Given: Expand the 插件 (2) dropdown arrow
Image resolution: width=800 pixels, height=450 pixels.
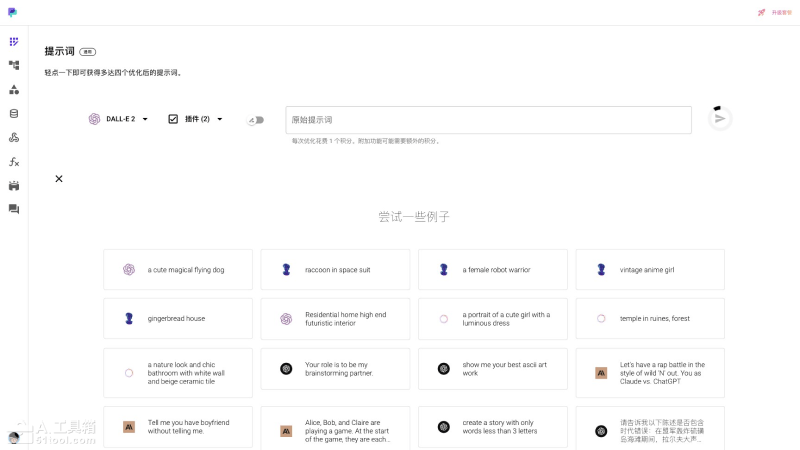Looking at the screenshot, I should tap(220, 119).
